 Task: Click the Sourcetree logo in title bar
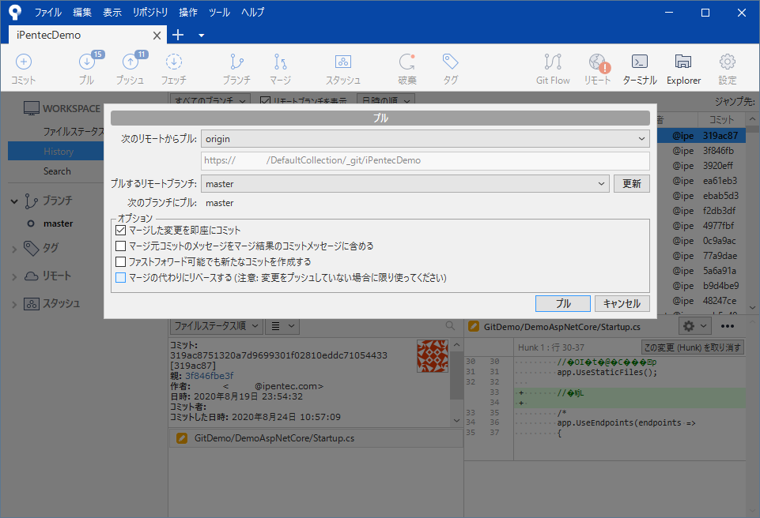click(x=15, y=12)
